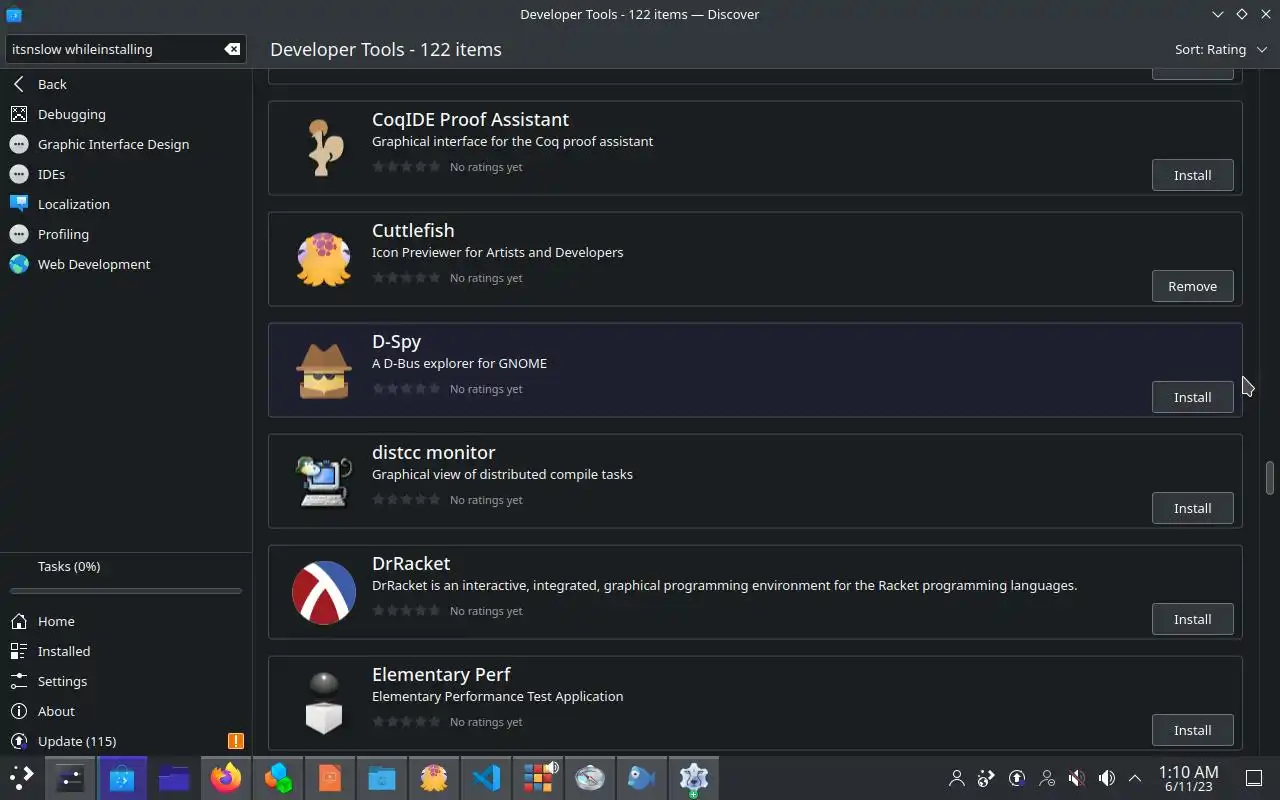The image size is (1280, 800).
Task: Open the Profiling category
Action: (126, 234)
